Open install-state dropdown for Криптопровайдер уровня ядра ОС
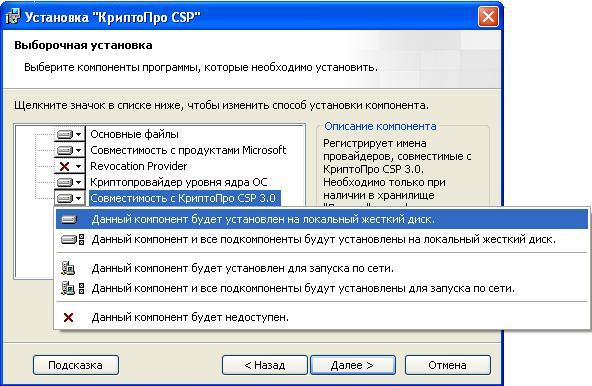Screen dimensions: 592x386 pyautogui.click(x=69, y=182)
